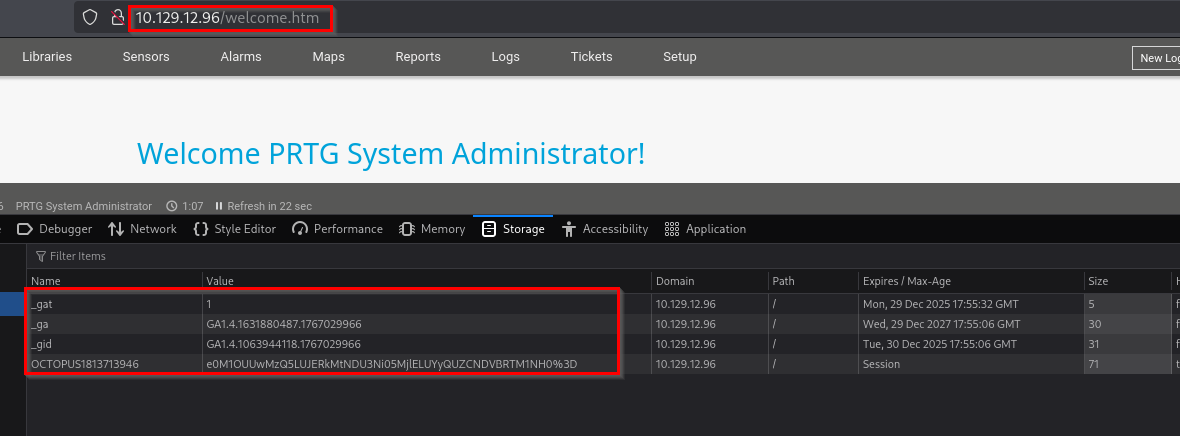
Task: Open the Performance panel
Action: [x=337, y=229]
